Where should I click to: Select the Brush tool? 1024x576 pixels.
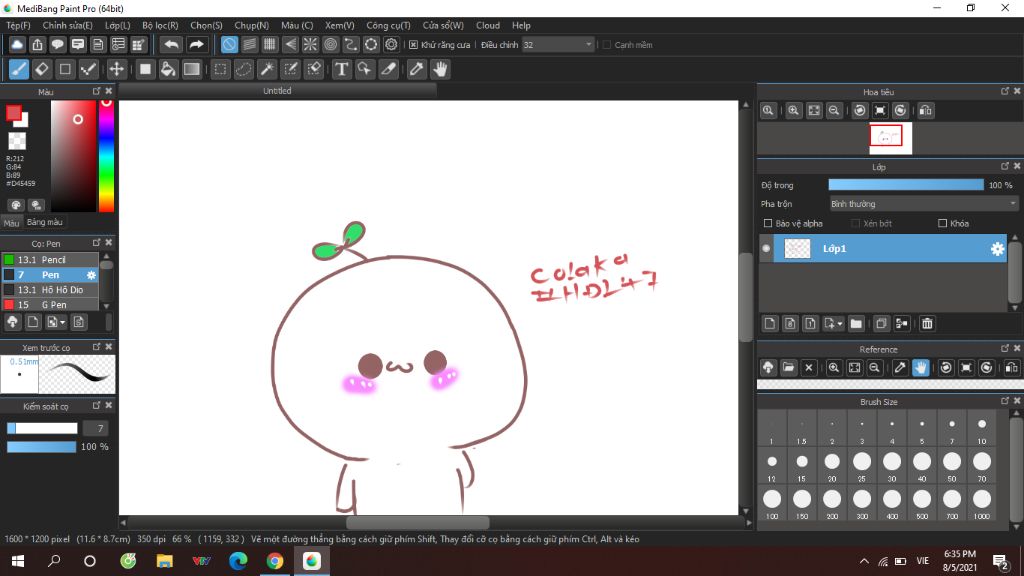(19, 69)
